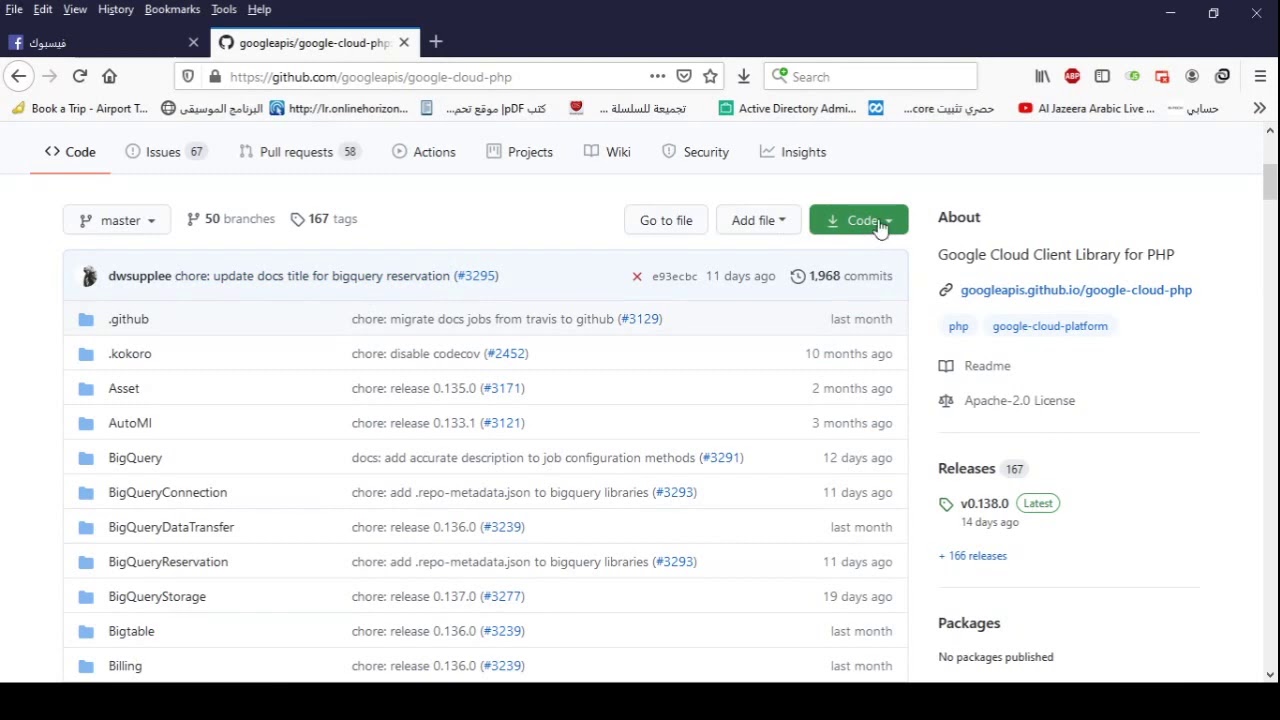Open the dwsupplee author avatar

click(89, 276)
